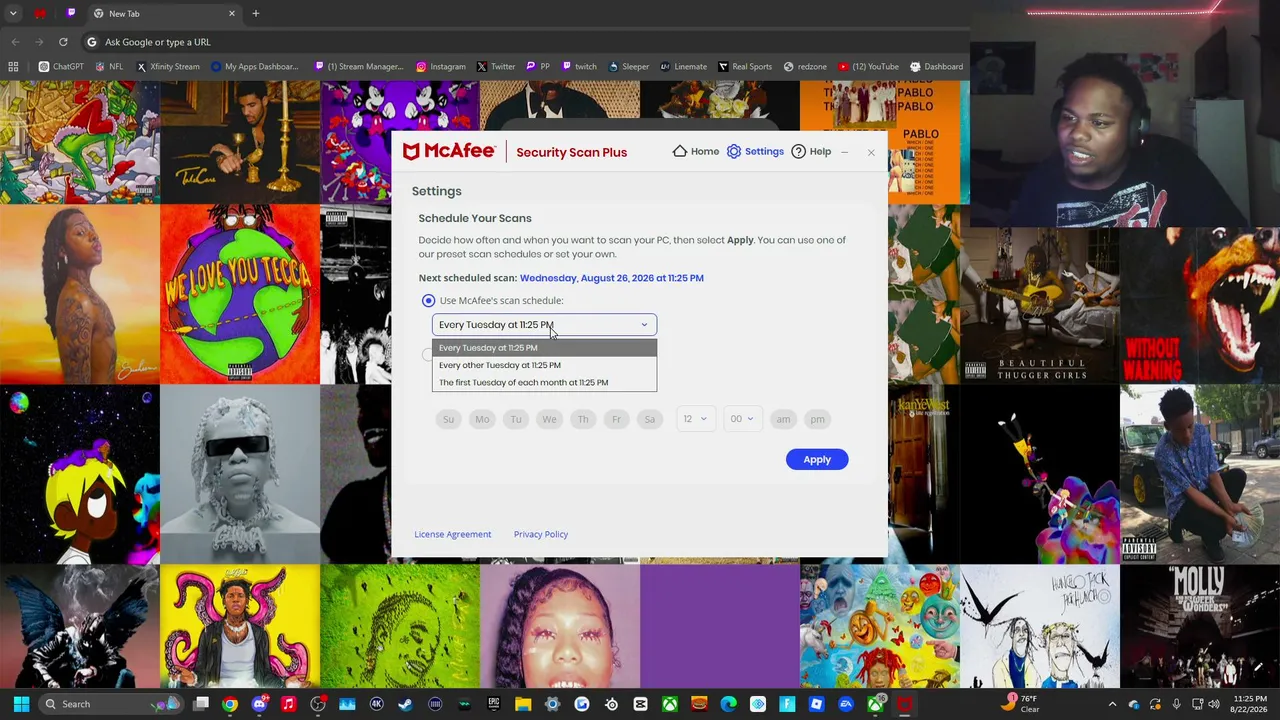Toggle the Sa day button

click(x=650, y=419)
